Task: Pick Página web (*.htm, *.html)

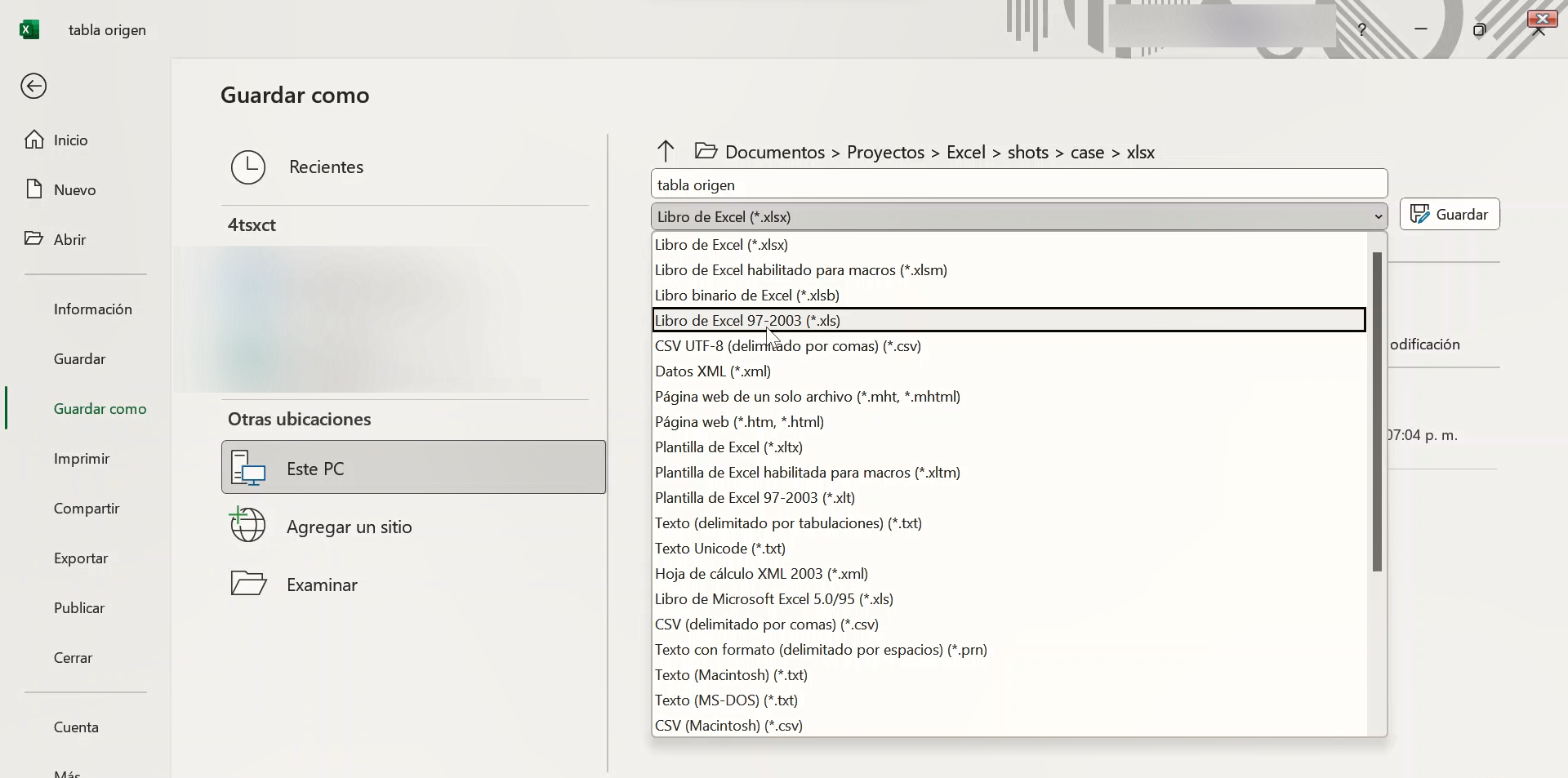Action: coord(1009,421)
